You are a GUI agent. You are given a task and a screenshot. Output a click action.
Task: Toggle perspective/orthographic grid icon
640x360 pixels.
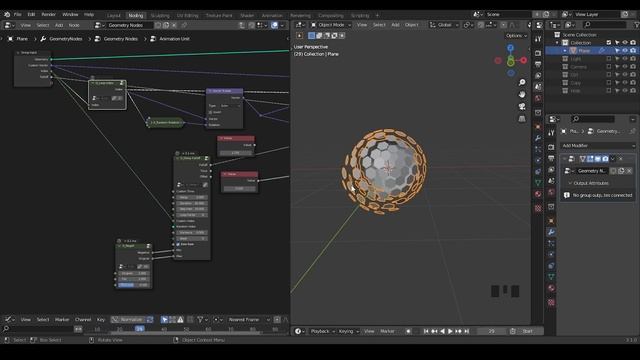(x=522, y=119)
